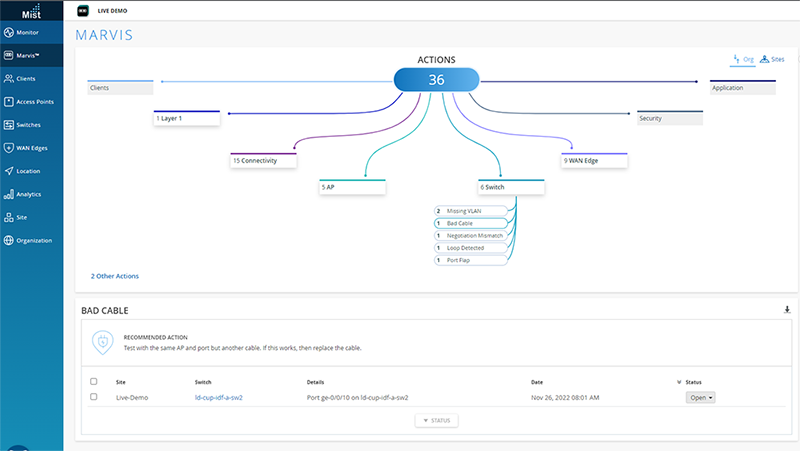Viewport: 800px width, 451px height.
Task: Open WAN Edges shield icon
Action: pyautogui.click(x=9, y=148)
